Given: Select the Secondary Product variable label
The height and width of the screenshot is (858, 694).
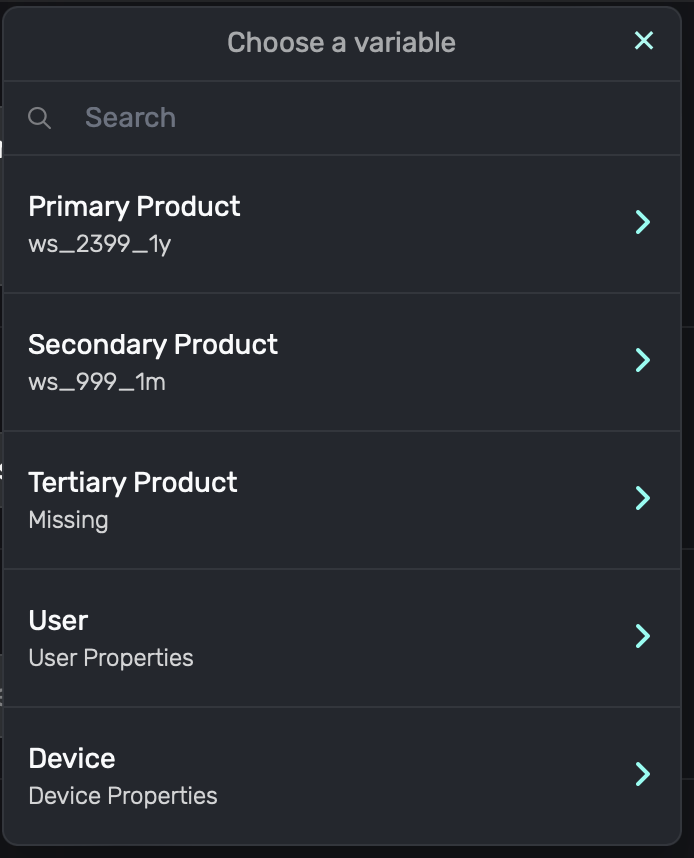Looking at the screenshot, I should [x=153, y=345].
